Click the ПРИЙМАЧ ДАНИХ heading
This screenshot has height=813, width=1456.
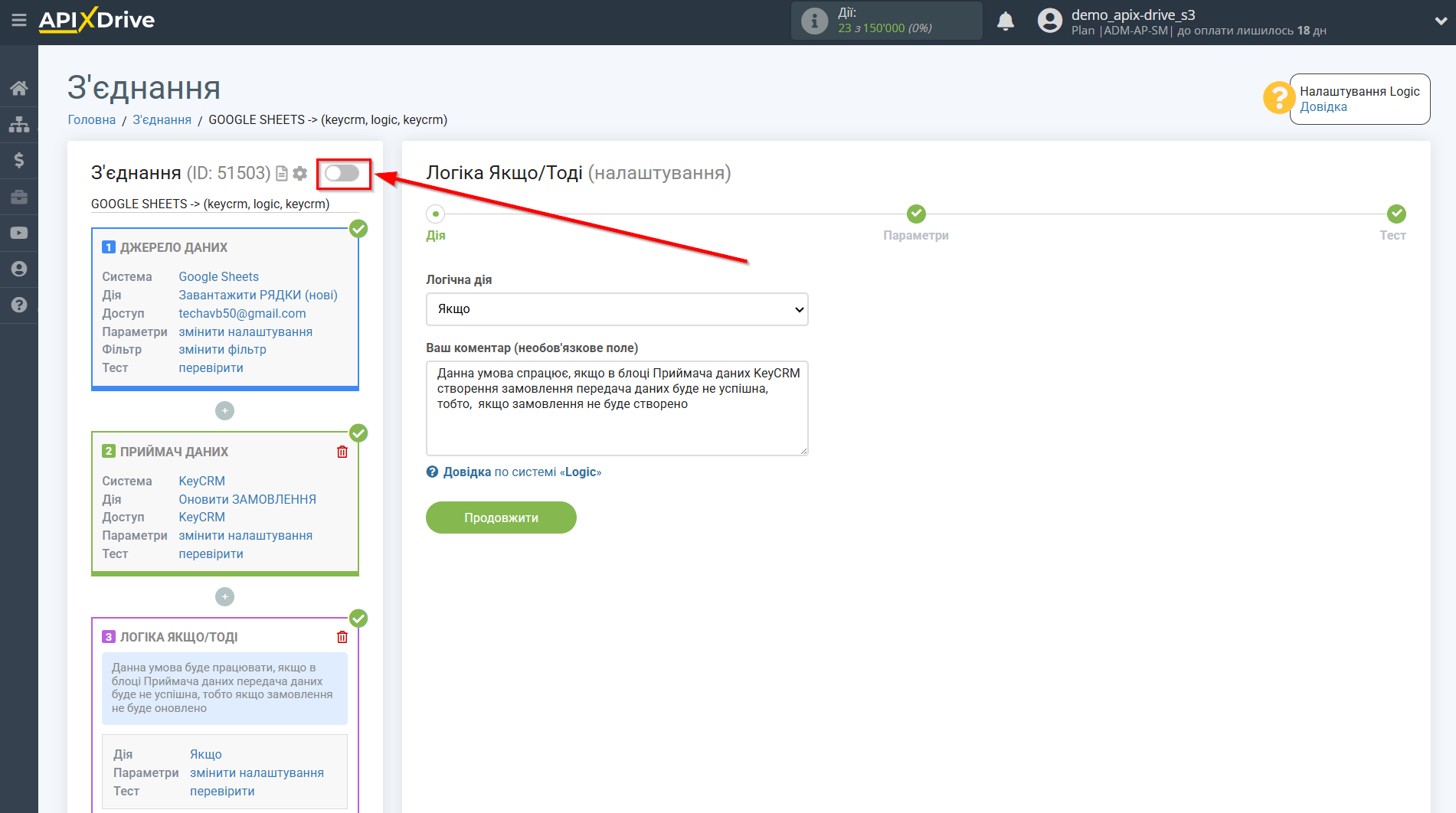[174, 452]
